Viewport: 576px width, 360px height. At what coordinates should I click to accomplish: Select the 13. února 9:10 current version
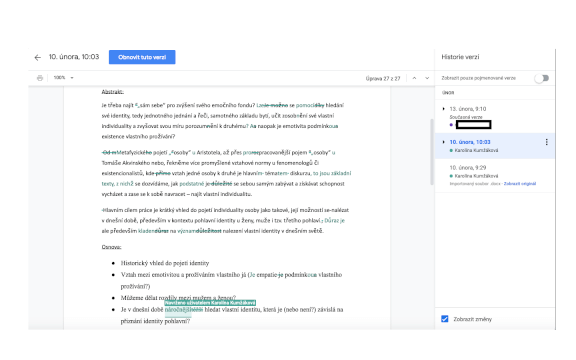[495, 116]
